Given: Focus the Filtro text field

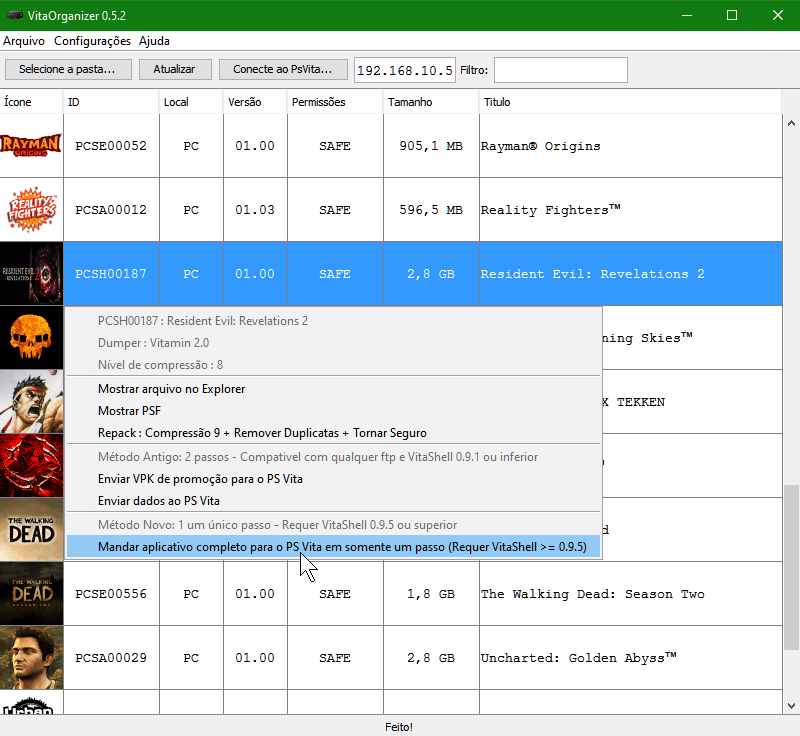Looking at the screenshot, I should tap(561, 70).
